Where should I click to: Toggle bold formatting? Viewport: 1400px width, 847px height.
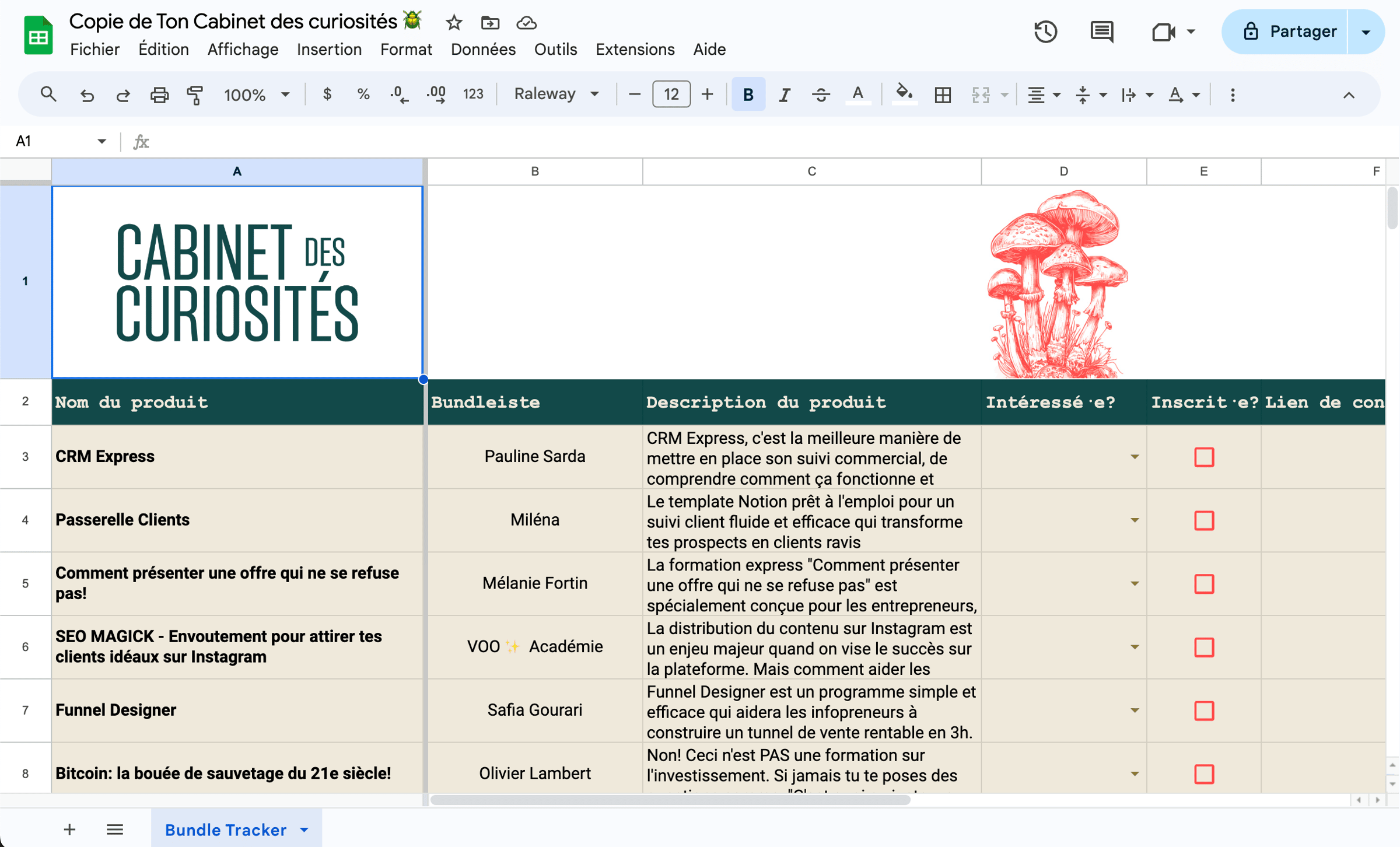click(x=748, y=94)
